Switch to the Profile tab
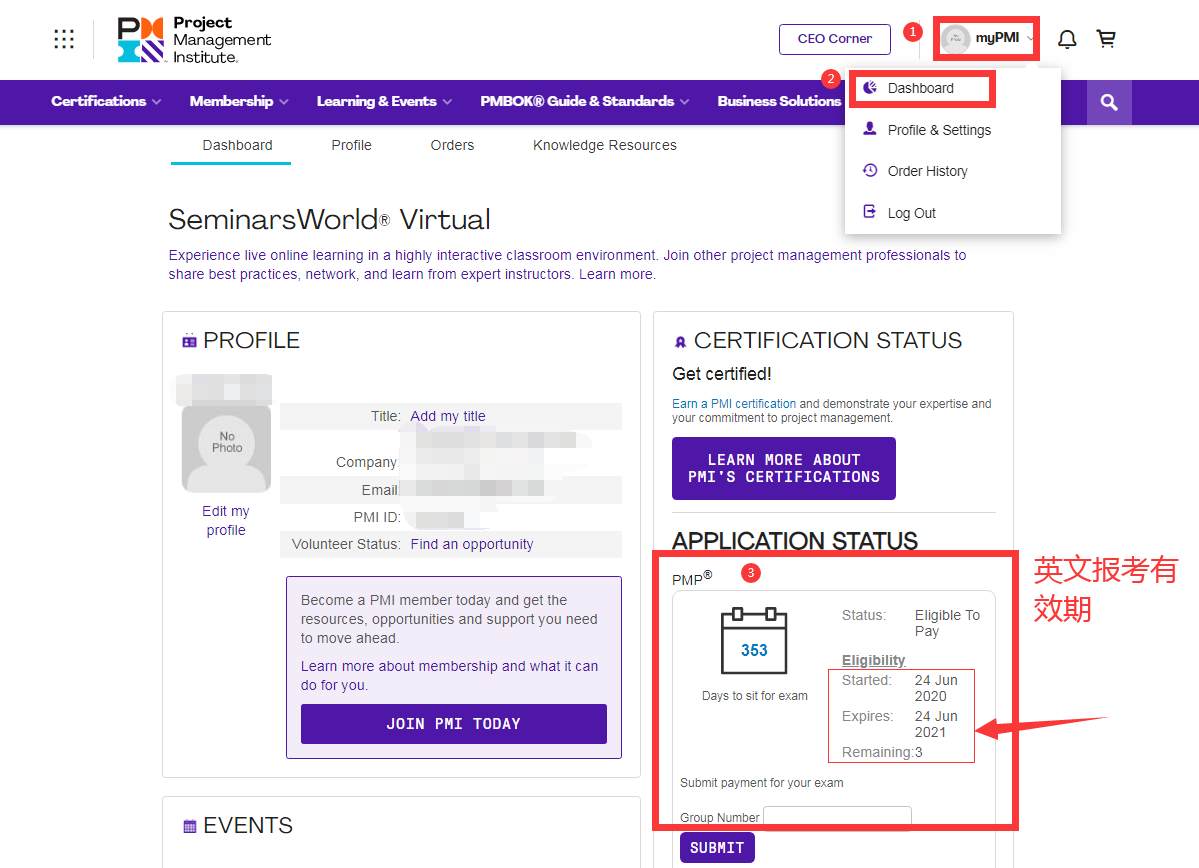Image resolution: width=1199 pixels, height=868 pixels. [x=352, y=145]
